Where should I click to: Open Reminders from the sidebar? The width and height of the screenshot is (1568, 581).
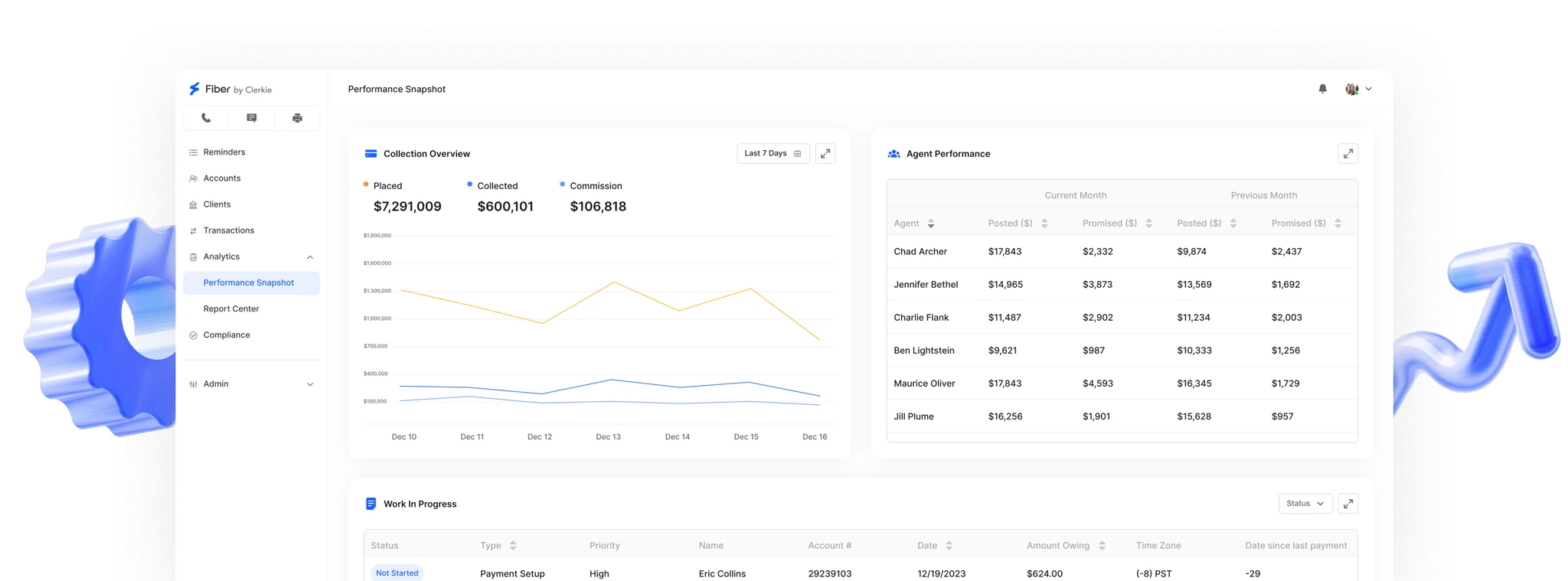pyautogui.click(x=224, y=152)
